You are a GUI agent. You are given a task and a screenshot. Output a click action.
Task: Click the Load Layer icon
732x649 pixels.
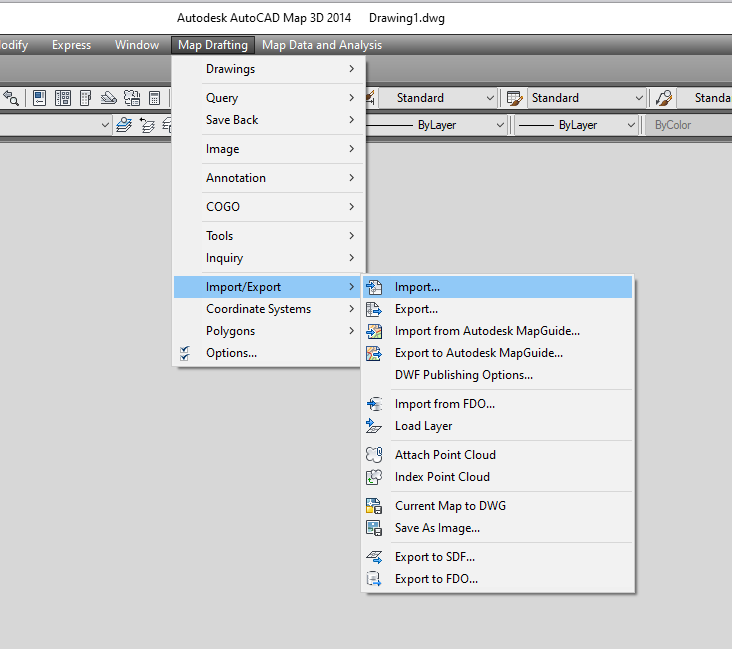click(x=374, y=426)
